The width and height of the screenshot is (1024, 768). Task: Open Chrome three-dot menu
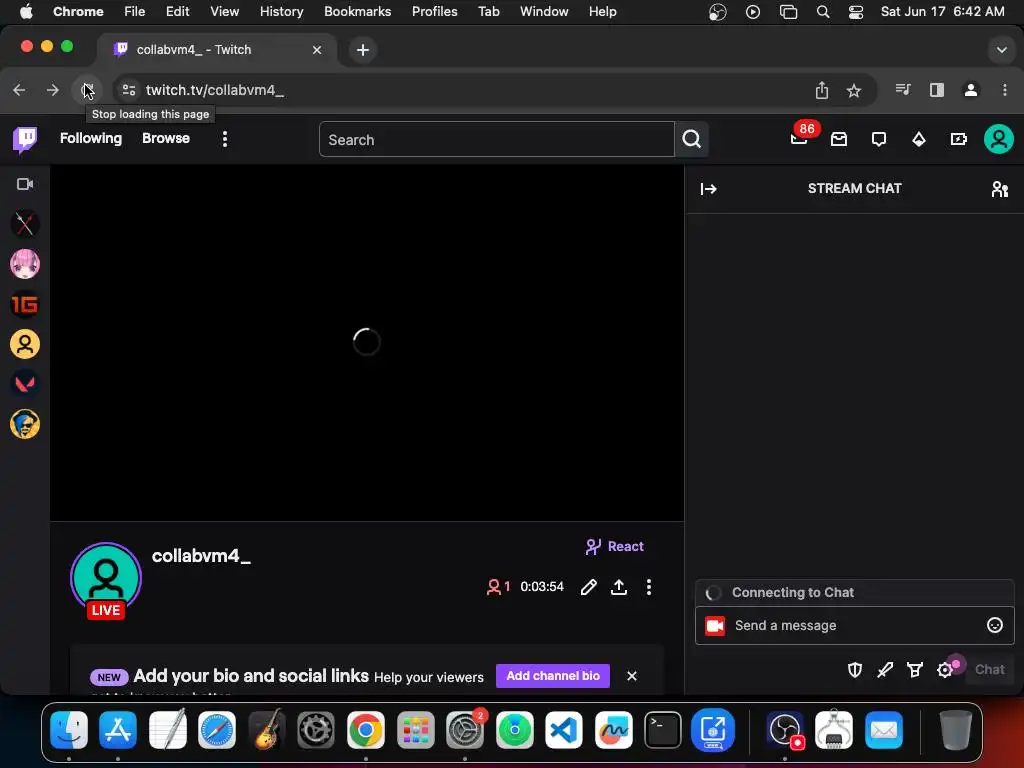click(x=1004, y=90)
